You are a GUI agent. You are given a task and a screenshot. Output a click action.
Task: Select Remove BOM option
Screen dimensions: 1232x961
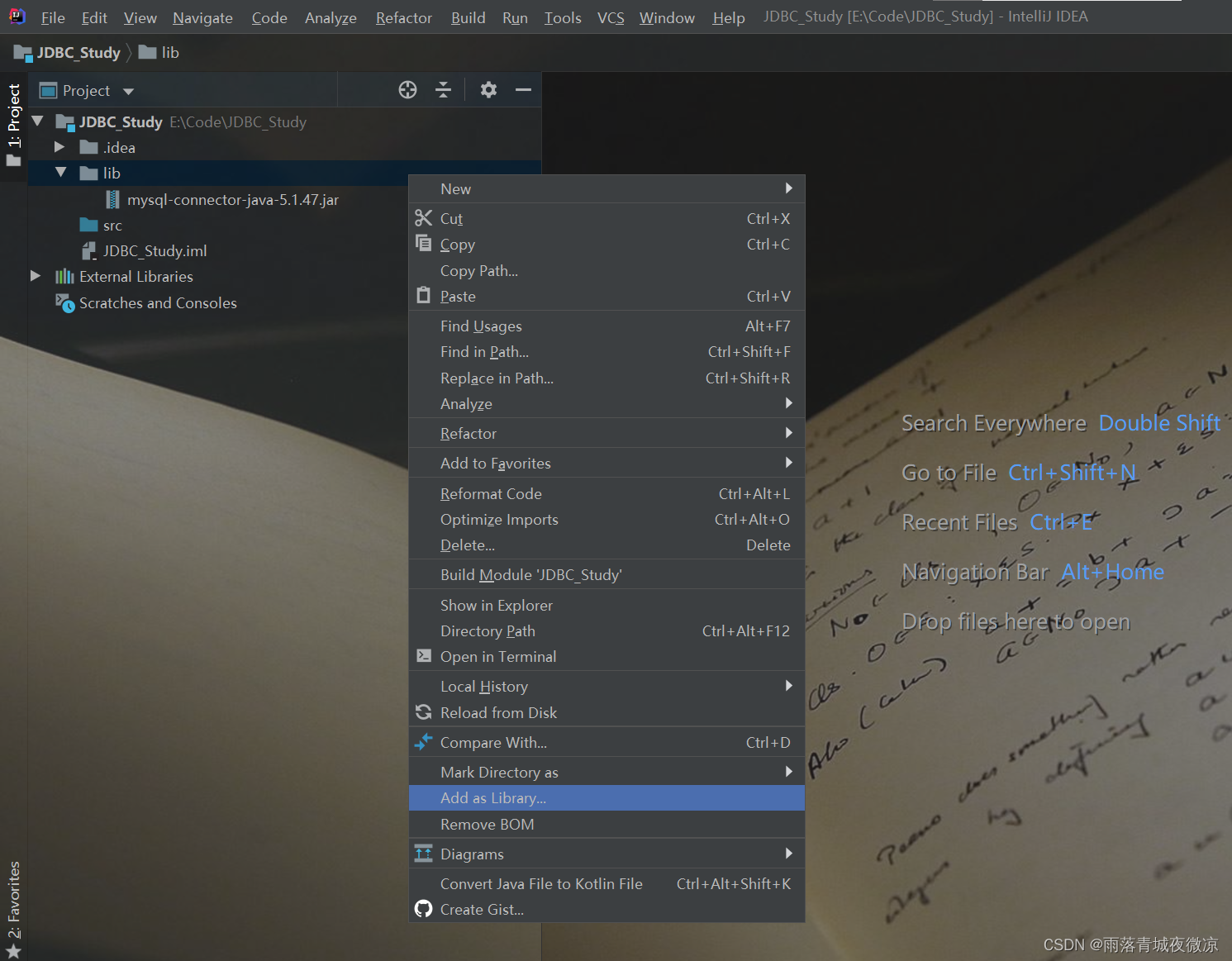pyautogui.click(x=606, y=824)
